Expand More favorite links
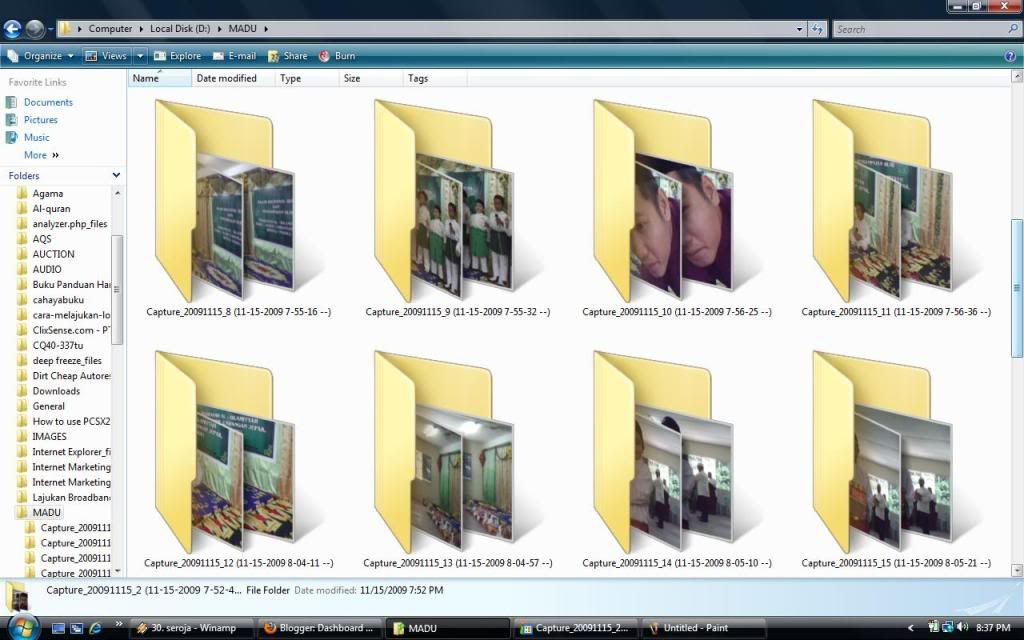 (41, 155)
